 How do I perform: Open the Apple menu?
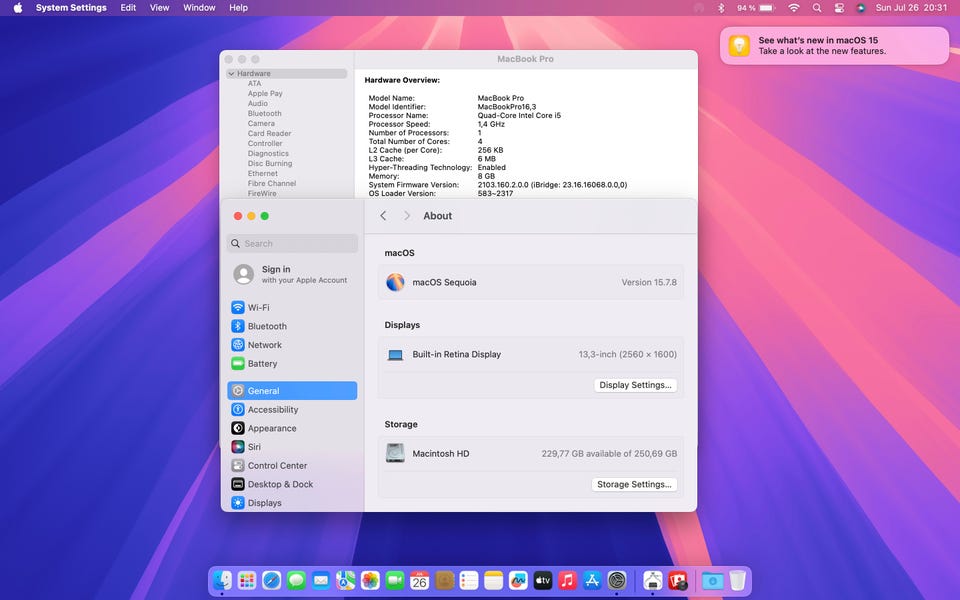click(x=18, y=8)
